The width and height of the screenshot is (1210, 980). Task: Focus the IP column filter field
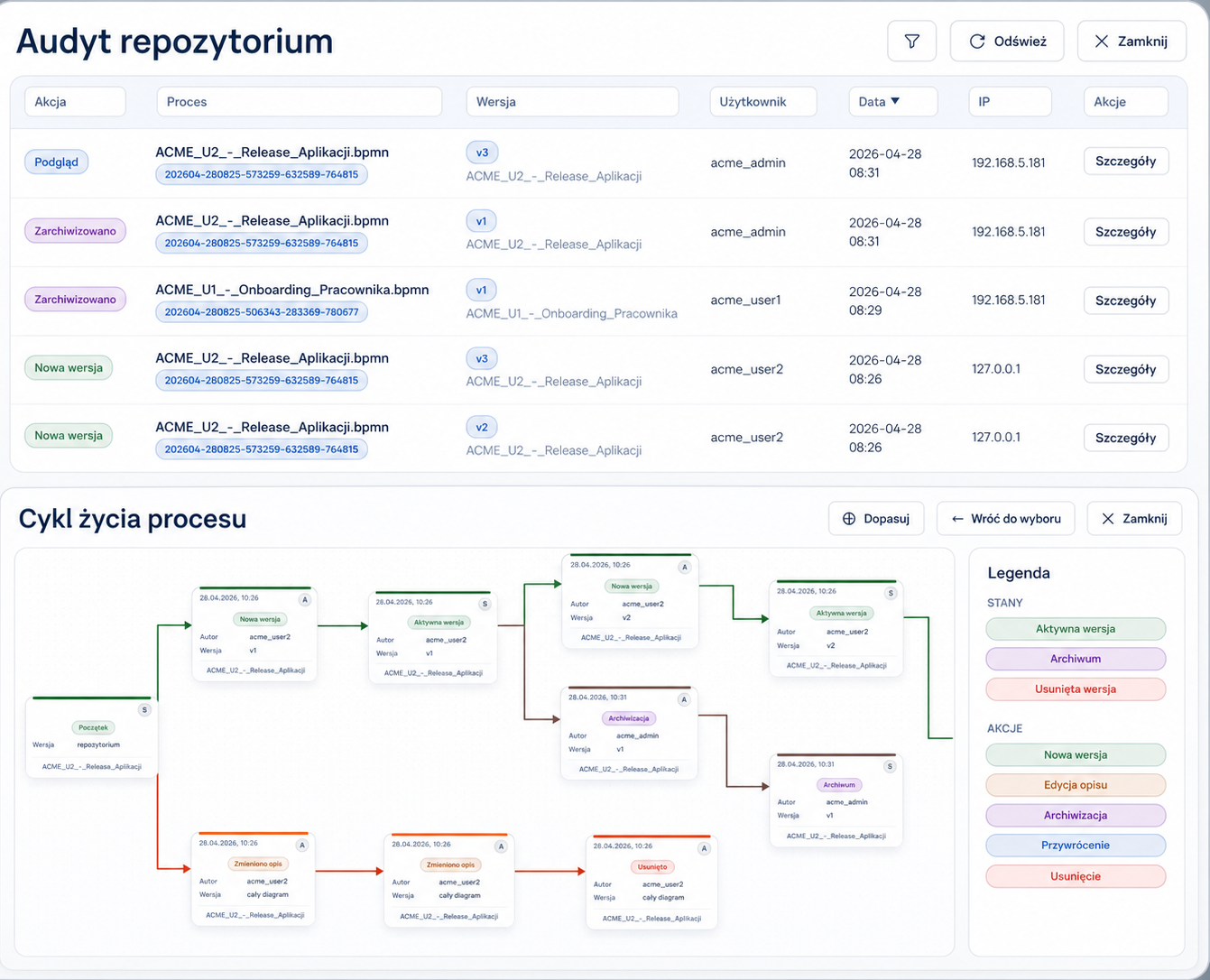[1010, 102]
